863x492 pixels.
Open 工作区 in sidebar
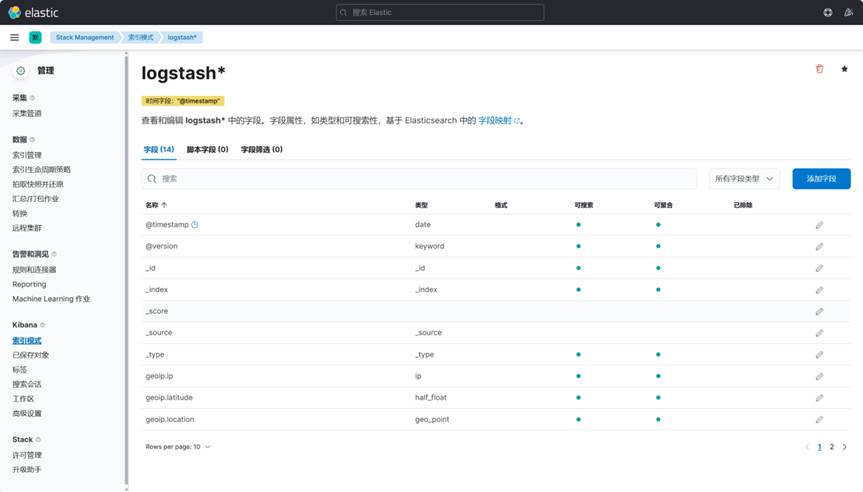(x=23, y=399)
